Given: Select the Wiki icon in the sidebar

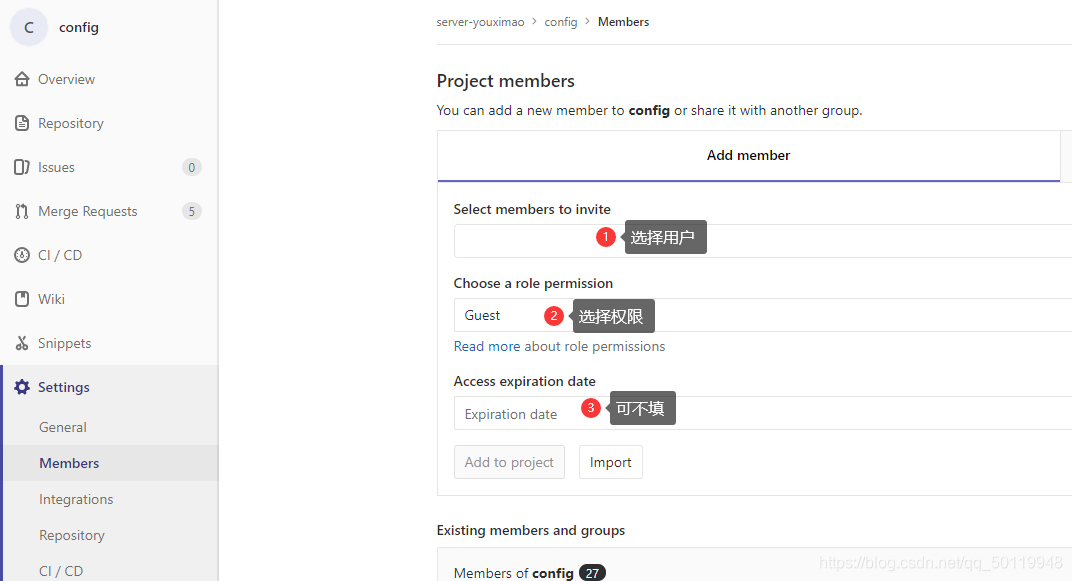Looking at the screenshot, I should (x=22, y=299).
